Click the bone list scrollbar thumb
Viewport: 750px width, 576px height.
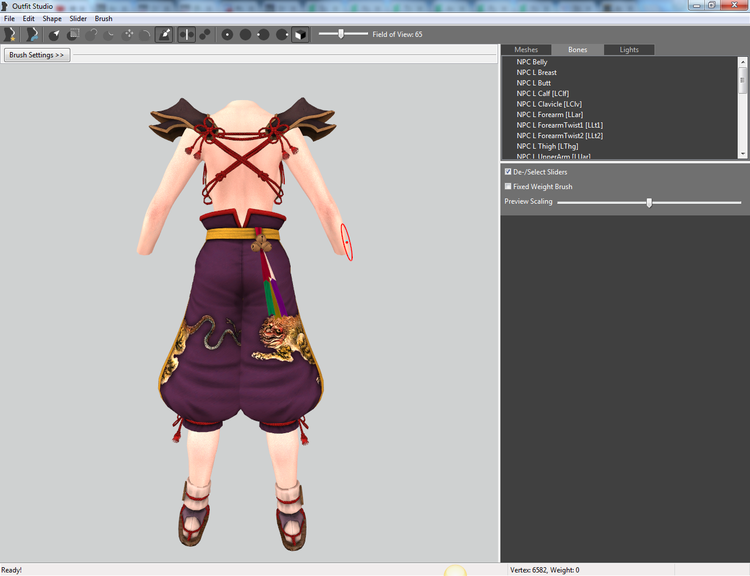tap(743, 80)
